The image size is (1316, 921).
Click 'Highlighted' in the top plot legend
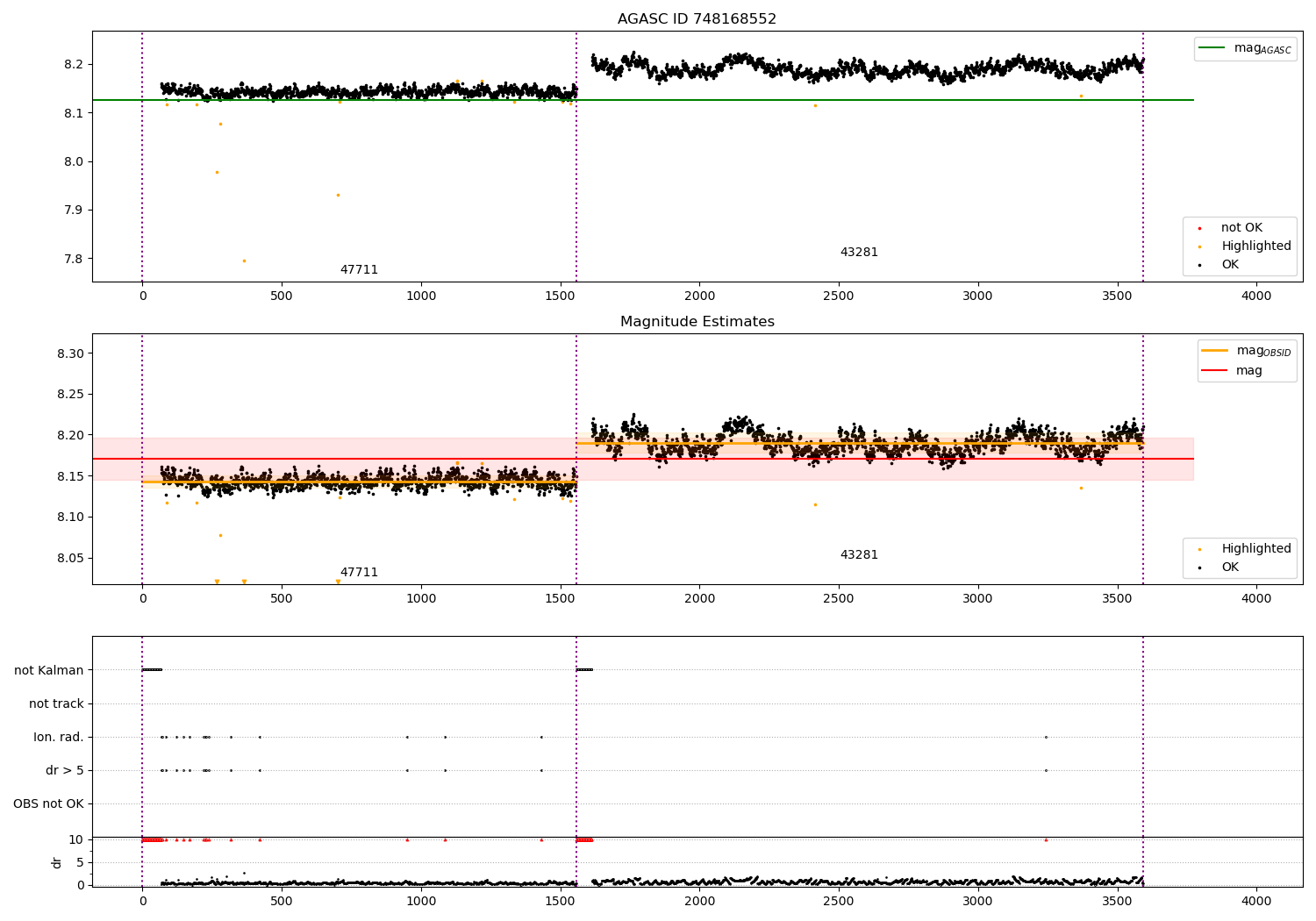(1255, 246)
